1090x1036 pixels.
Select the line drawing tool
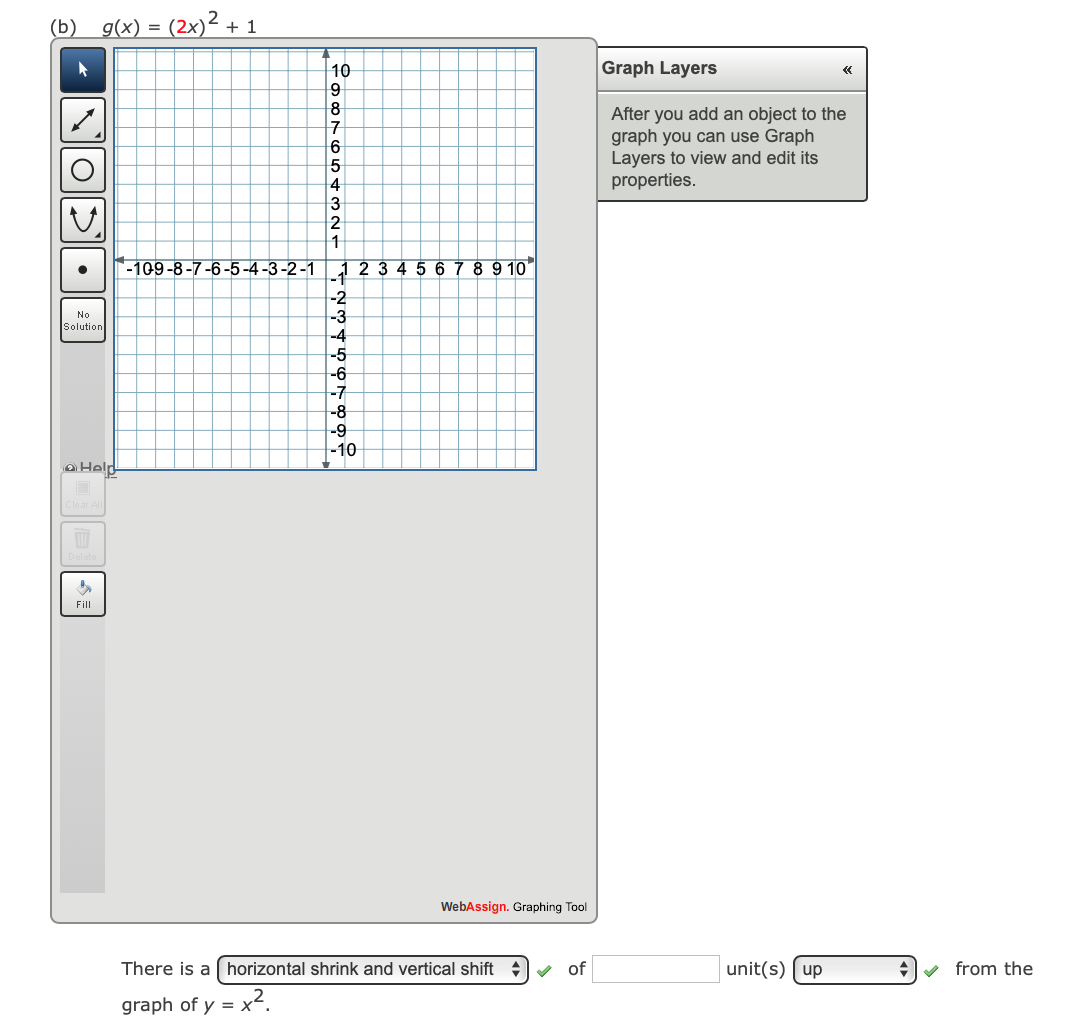tap(82, 120)
